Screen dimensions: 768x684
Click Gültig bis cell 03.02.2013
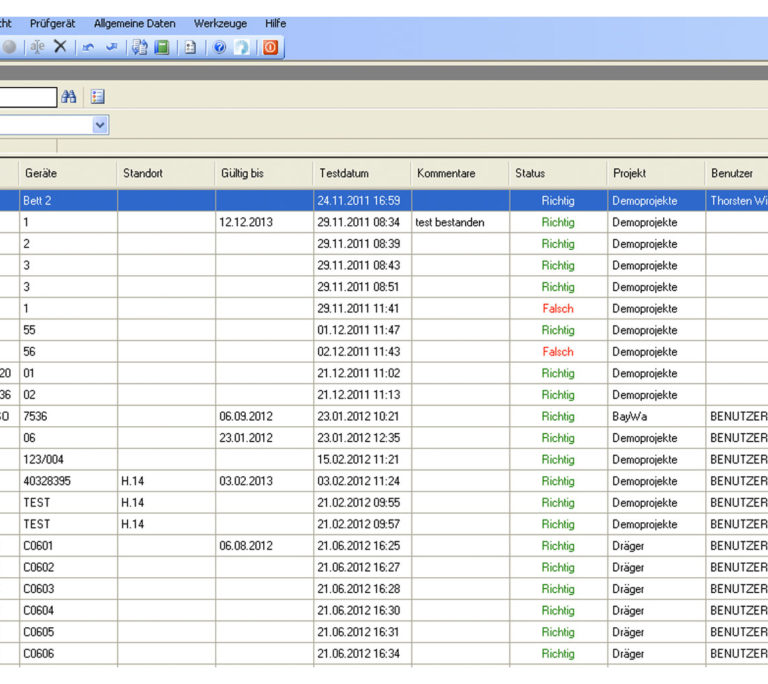(x=264, y=481)
